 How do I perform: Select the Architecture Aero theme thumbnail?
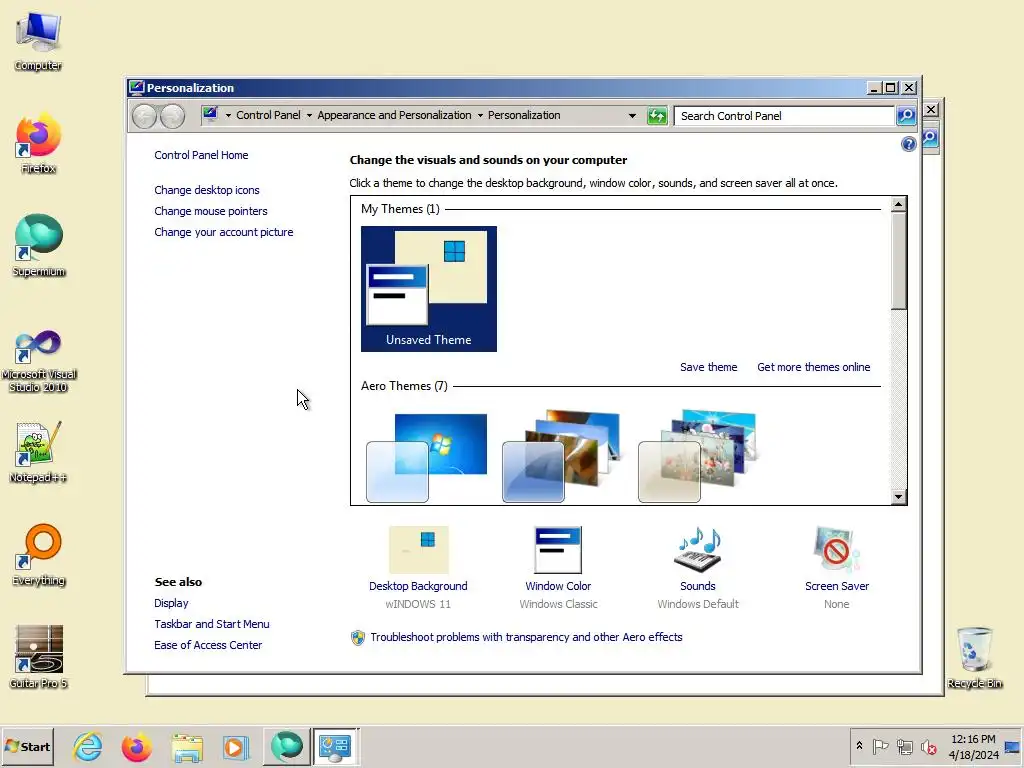coord(561,456)
